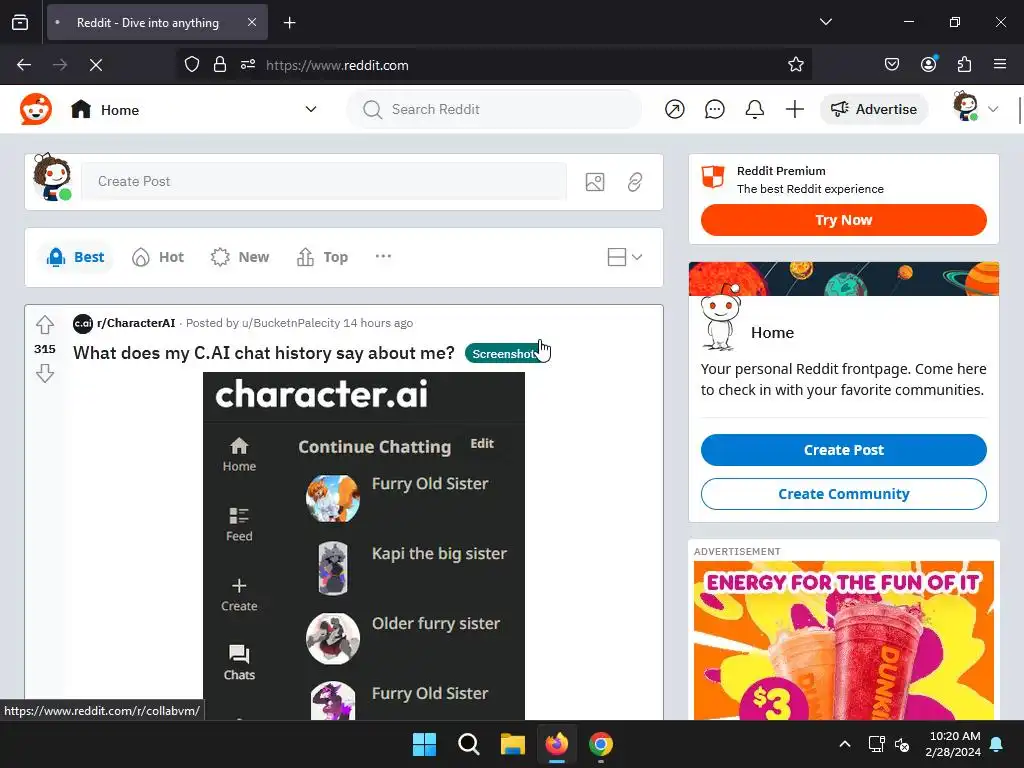
Task: Open u/BucketnPalecity user profile link
Action: click(x=291, y=323)
